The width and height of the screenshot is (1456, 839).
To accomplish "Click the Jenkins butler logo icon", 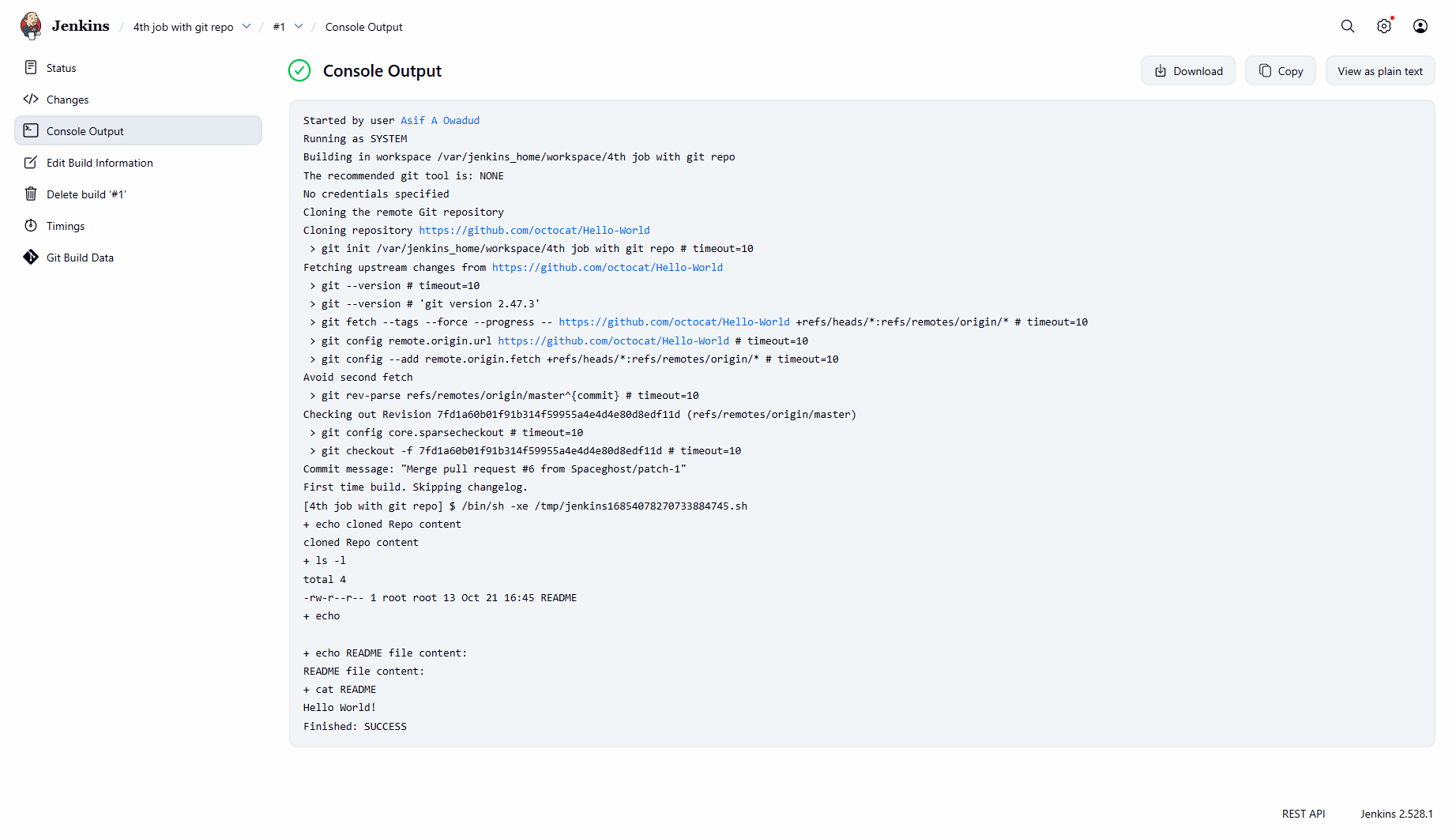I will (x=31, y=26).
